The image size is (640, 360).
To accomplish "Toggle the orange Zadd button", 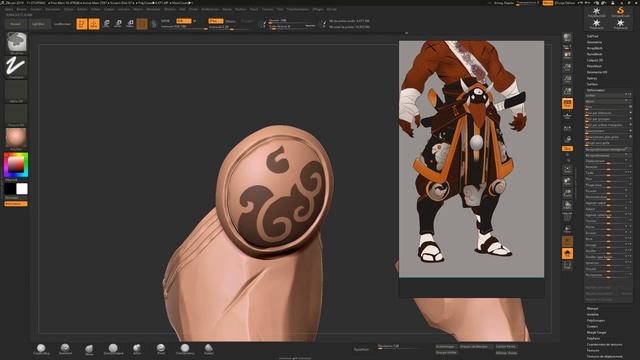I will 216,21.
